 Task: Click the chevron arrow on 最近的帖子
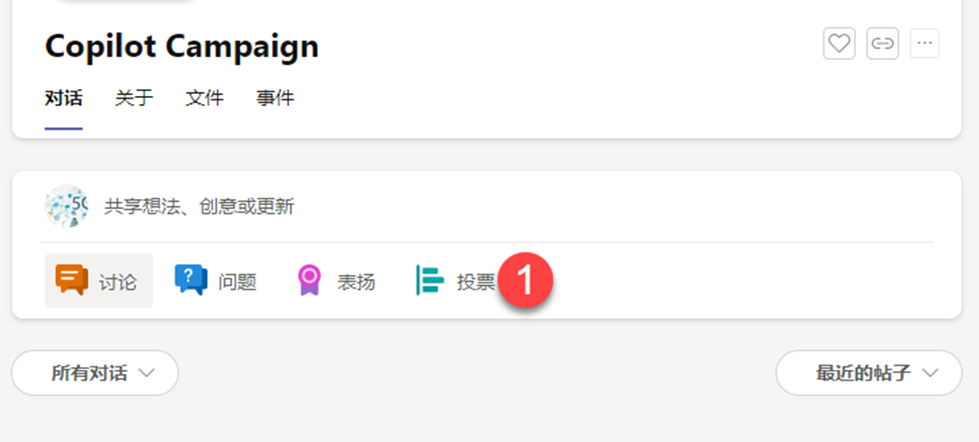pos(930,373)
